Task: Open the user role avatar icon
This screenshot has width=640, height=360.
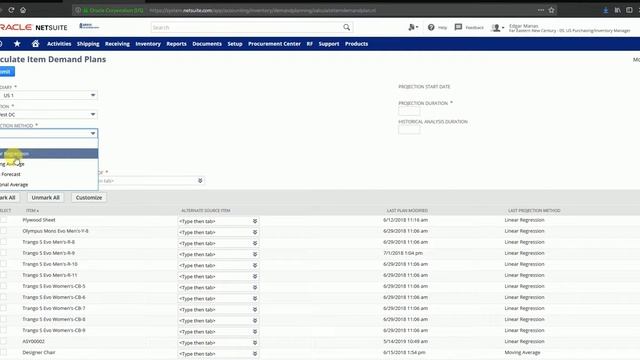Action: [x=497, y=28]
